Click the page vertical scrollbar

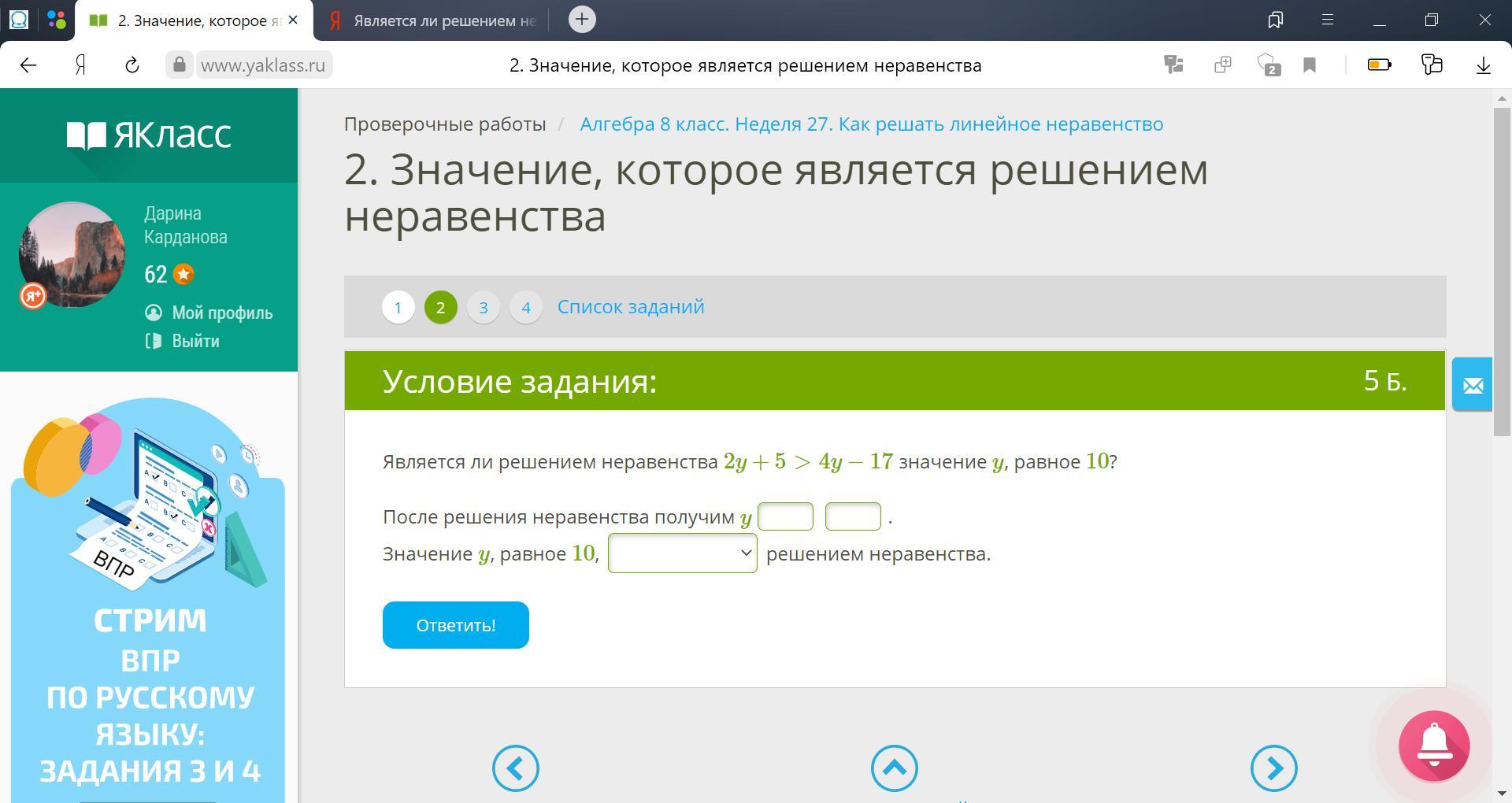(1502, 272)
